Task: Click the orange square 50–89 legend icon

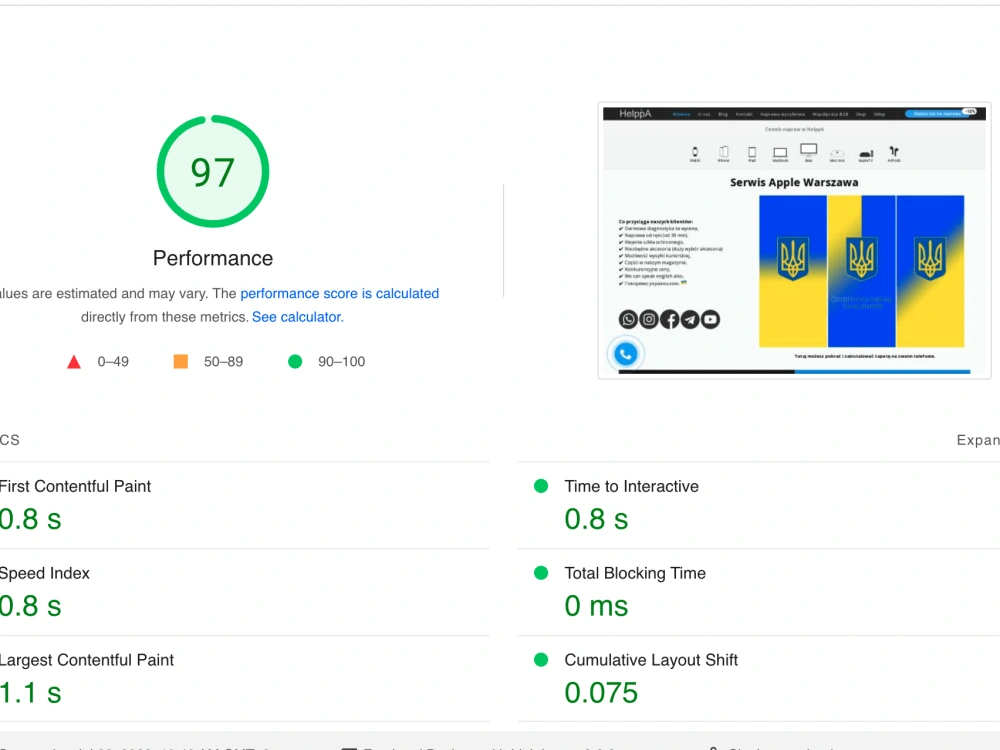Action: tap(181, 362)
